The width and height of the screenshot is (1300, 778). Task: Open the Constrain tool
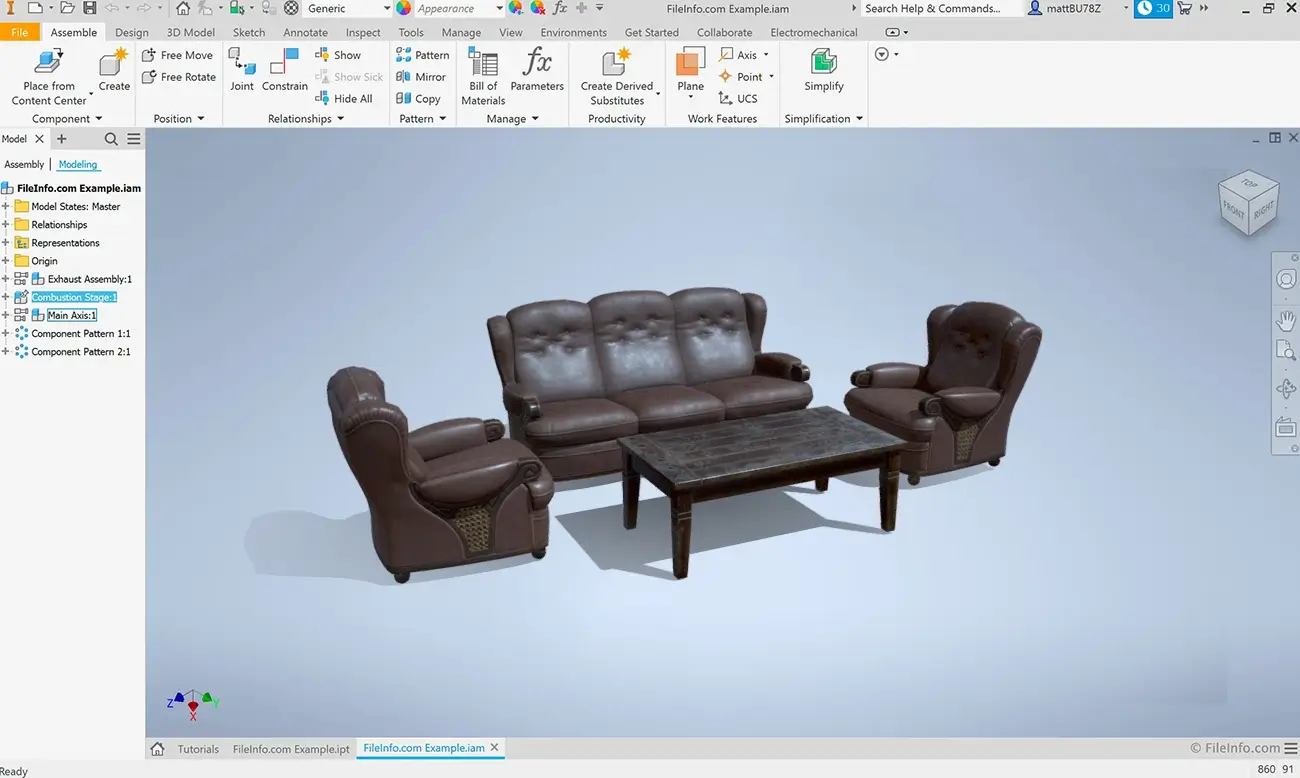(284, 69)
